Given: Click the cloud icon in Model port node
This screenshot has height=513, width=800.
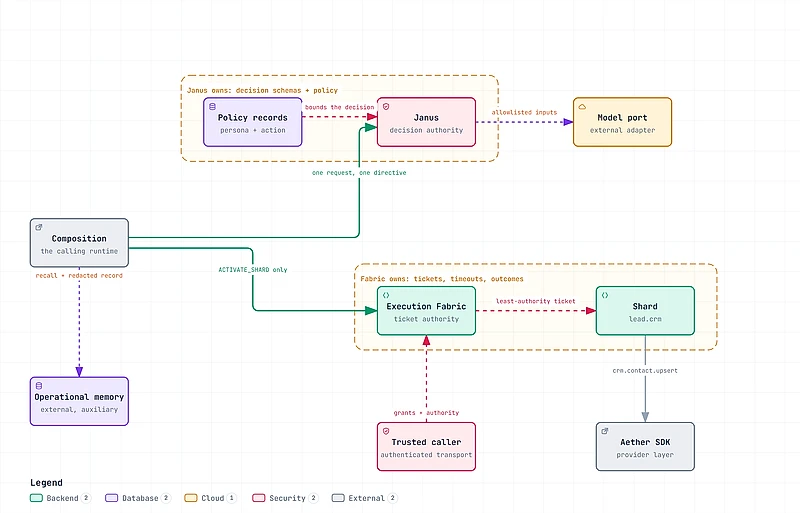Looking at the screenshot, I should [582, 107].
